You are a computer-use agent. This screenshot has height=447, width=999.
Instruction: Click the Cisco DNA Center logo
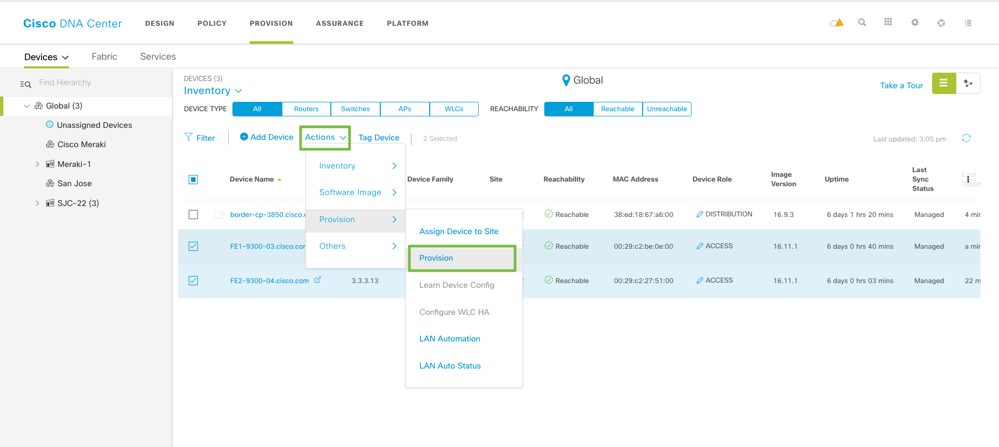click(73, 24)
